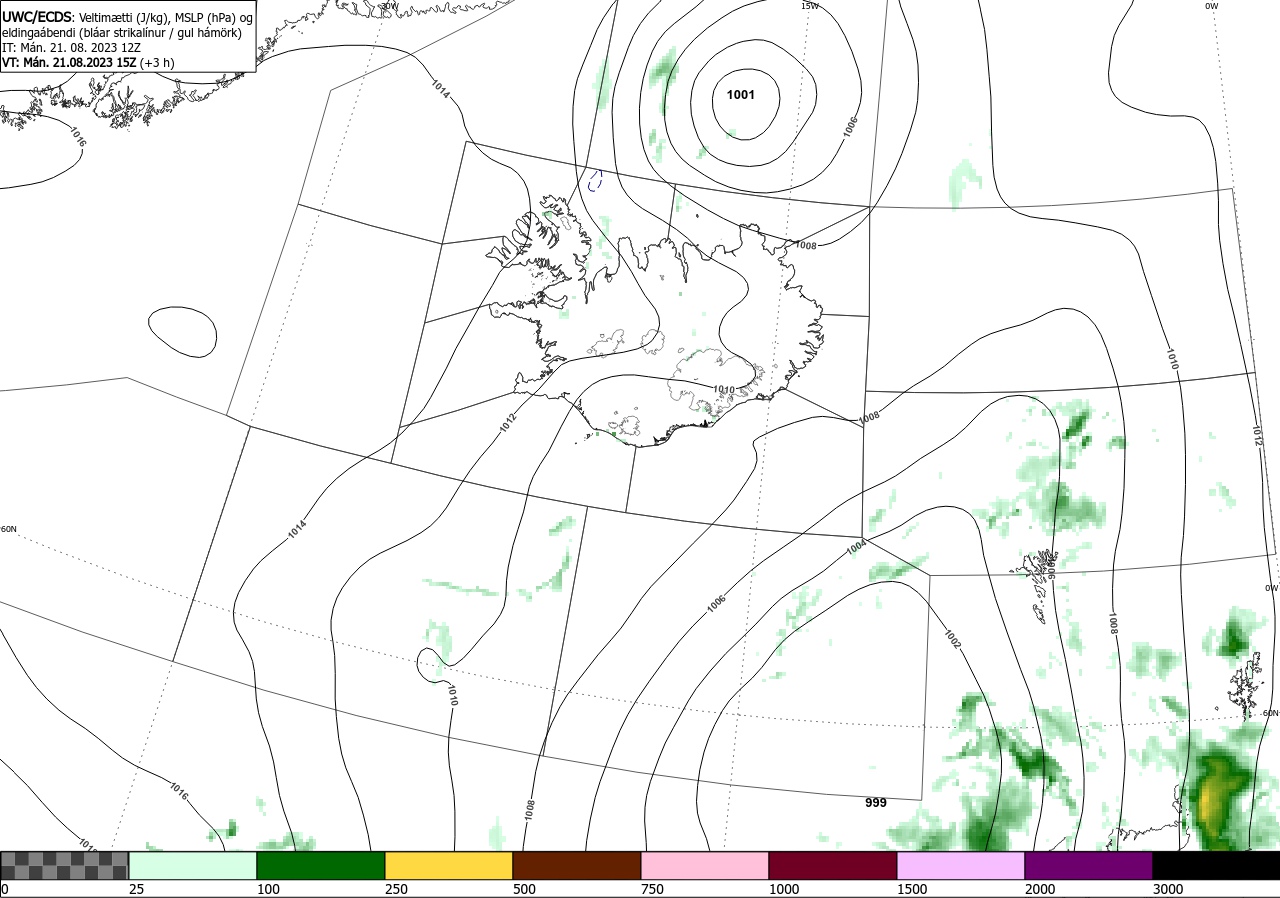Click the "30W" longitude label
The width and height of the screenshot is (1280, 898).
(x=389, y=6)
